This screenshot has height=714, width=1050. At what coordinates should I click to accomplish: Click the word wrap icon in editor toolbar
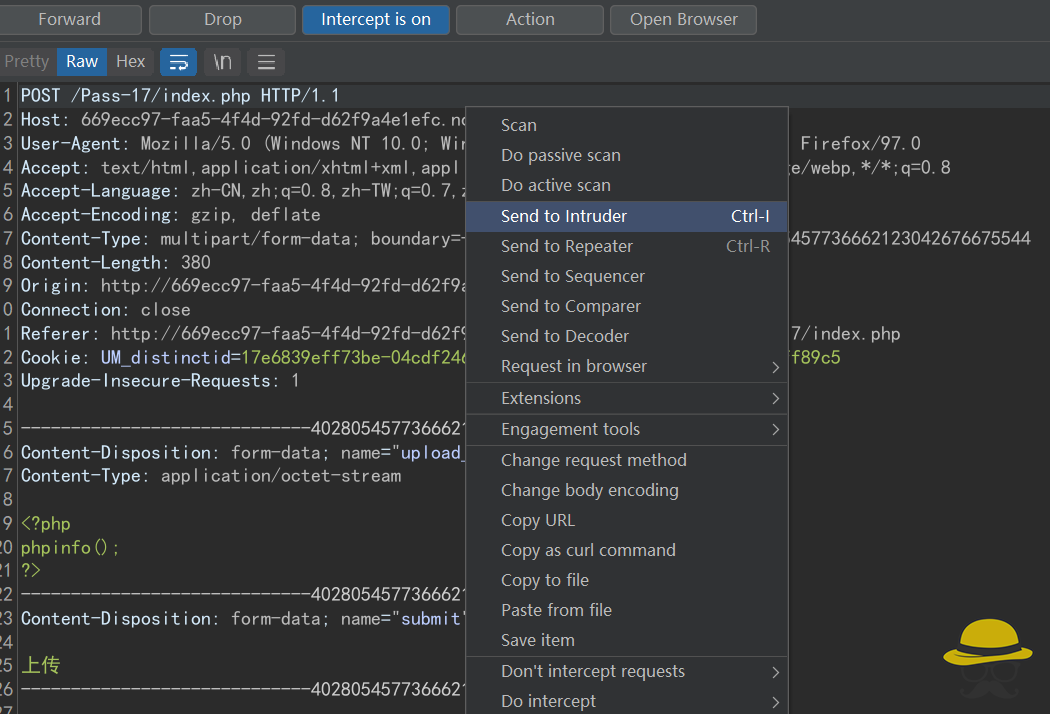178,62
